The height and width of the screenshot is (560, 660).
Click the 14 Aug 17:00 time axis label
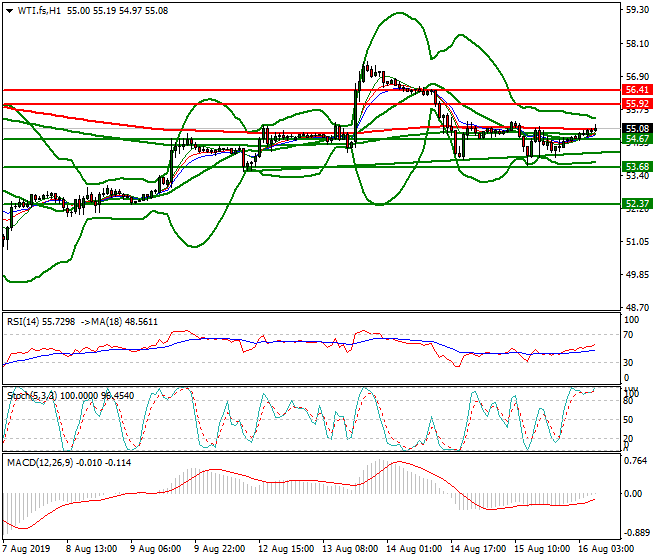click(x=478, y=549)
